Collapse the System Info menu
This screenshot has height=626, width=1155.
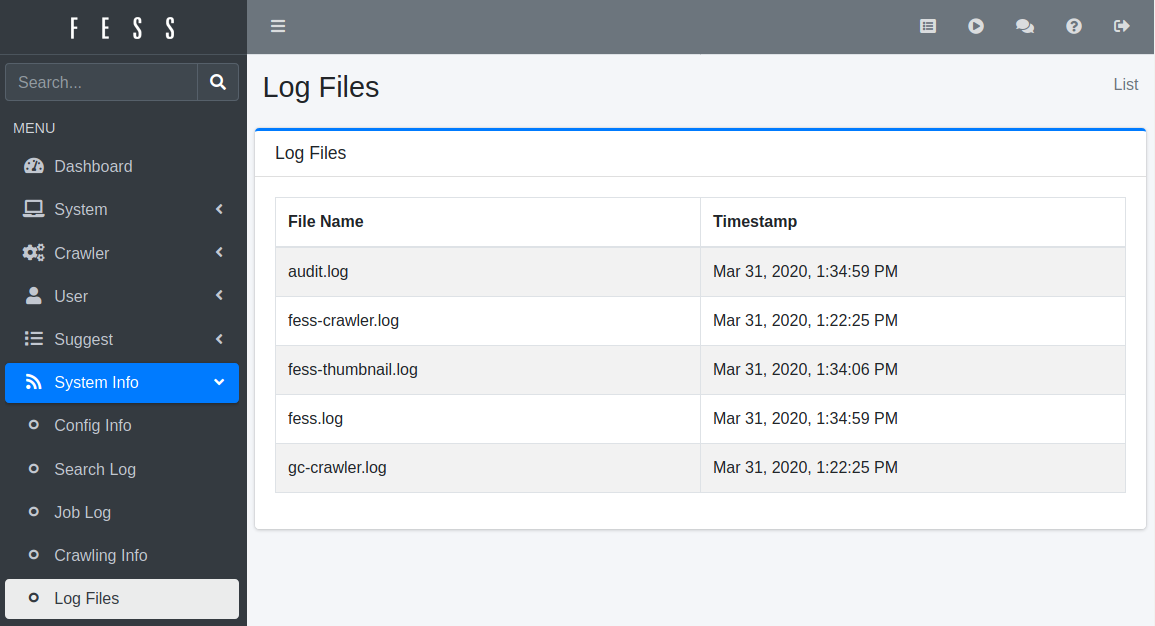(x=219, y=382)
